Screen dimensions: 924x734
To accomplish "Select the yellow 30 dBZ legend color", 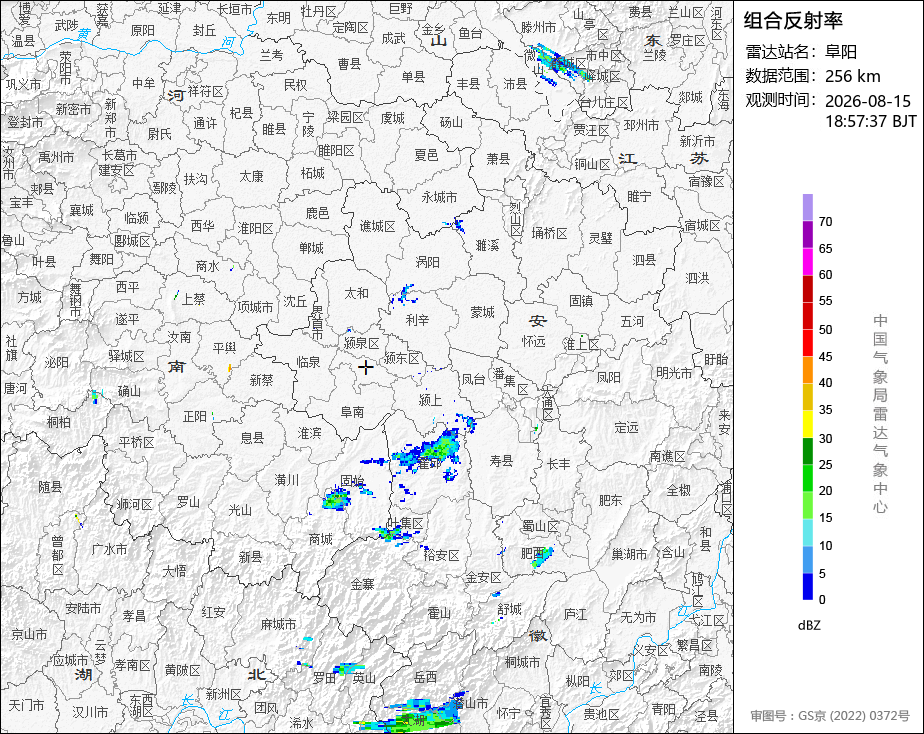I will point(807,424).
